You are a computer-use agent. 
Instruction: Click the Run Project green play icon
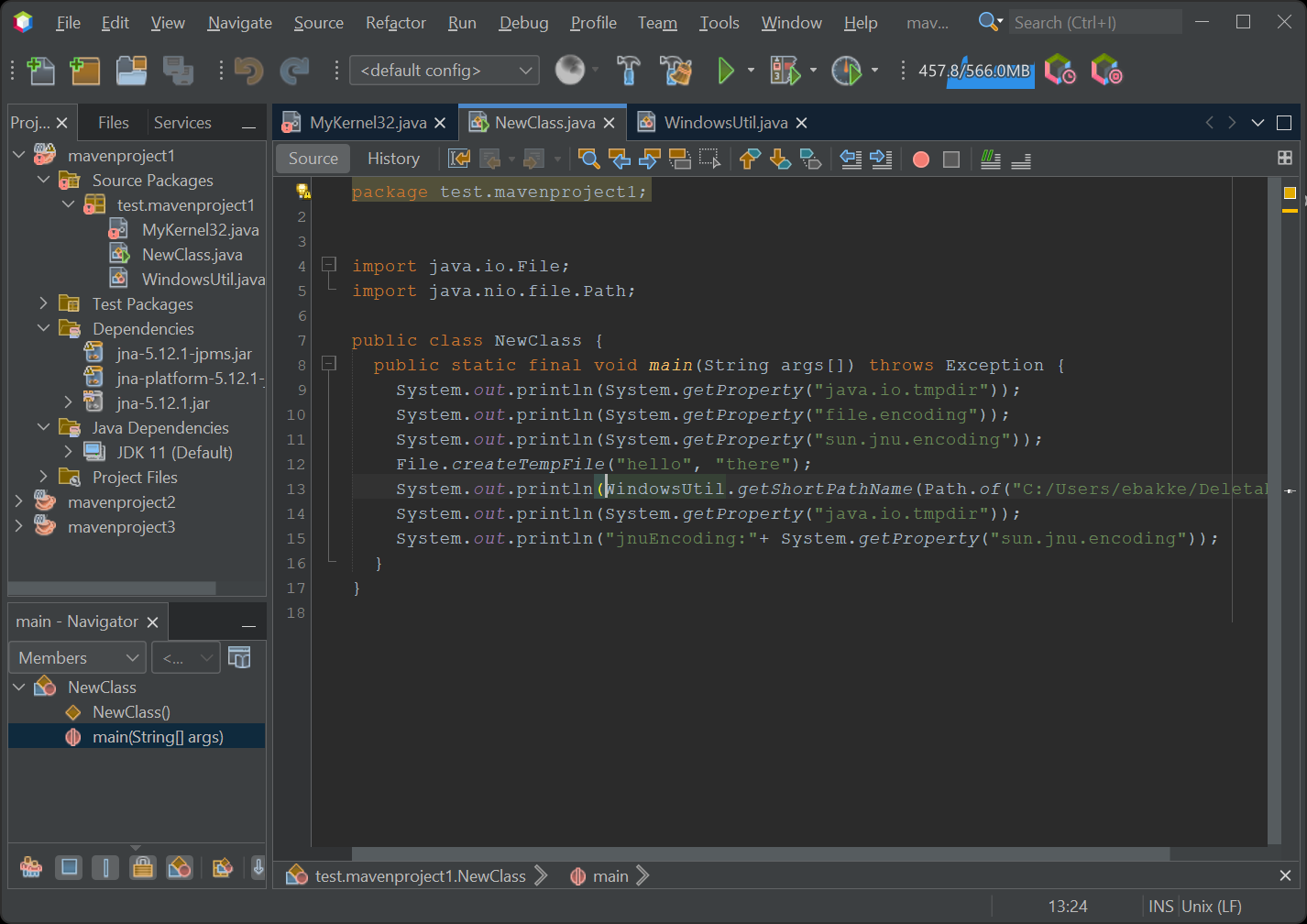pyautogui.click(x=726, y=71)
